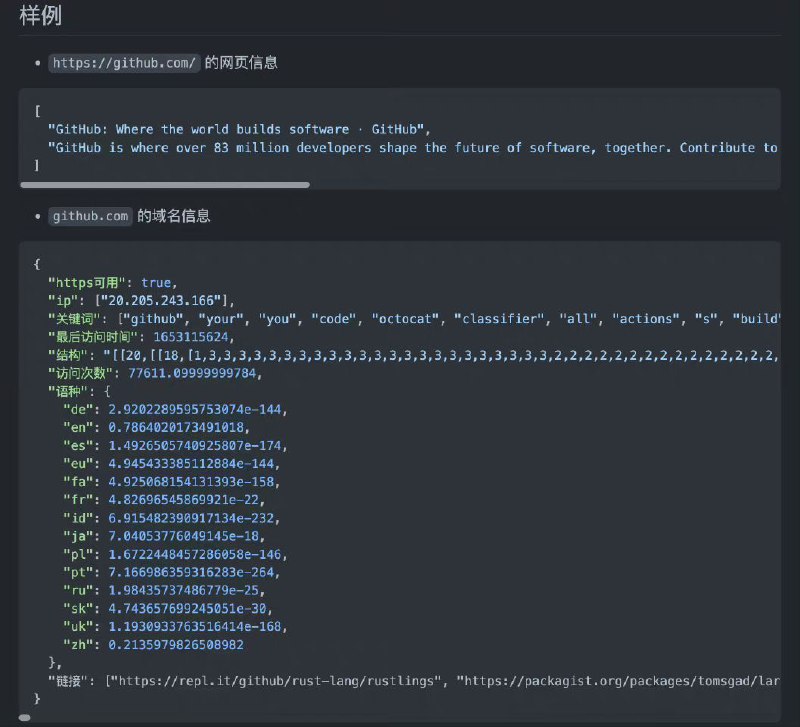
Task: Click the 'true' value
Action: (x=156, y=282)
